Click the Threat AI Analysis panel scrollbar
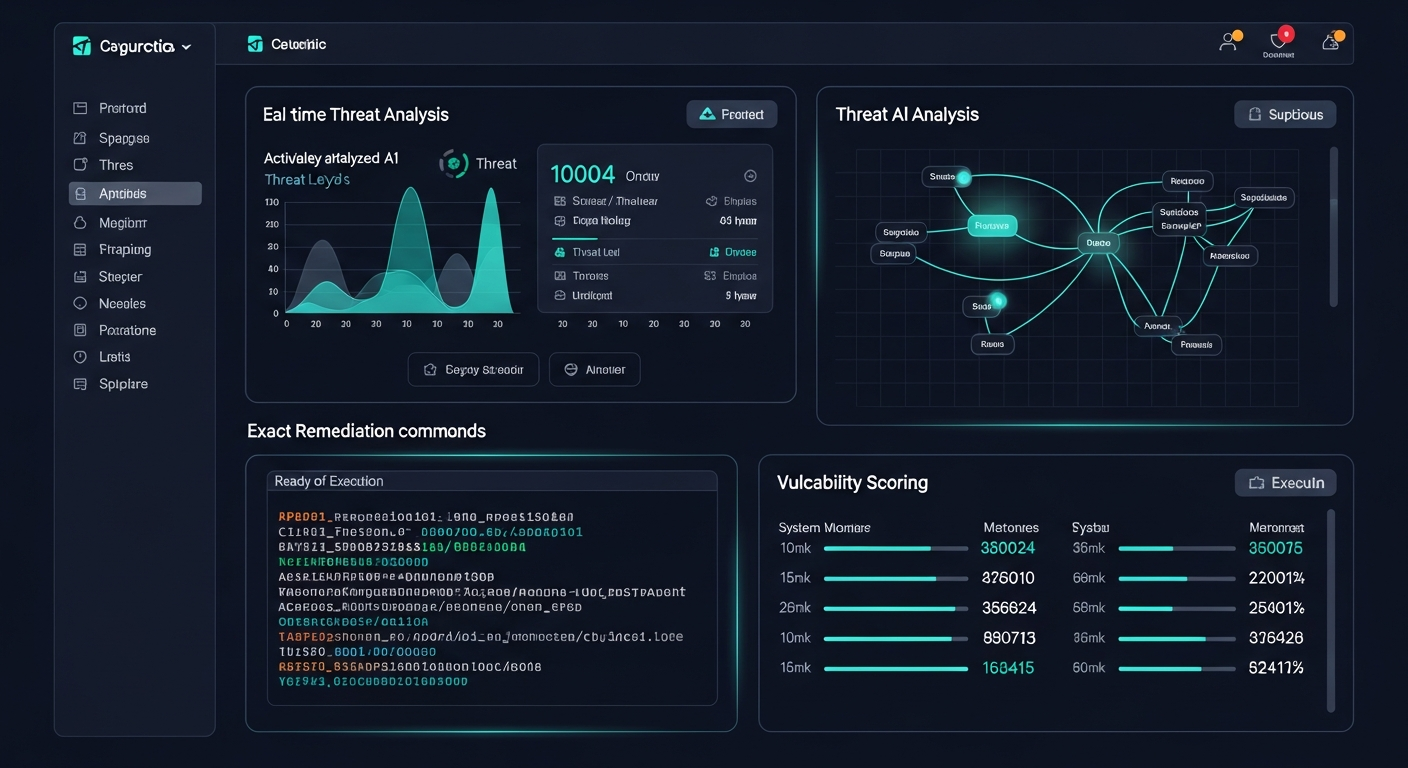Viewport: 1408px width, 768px height. pyautogui.click(x=1333, y=227)
